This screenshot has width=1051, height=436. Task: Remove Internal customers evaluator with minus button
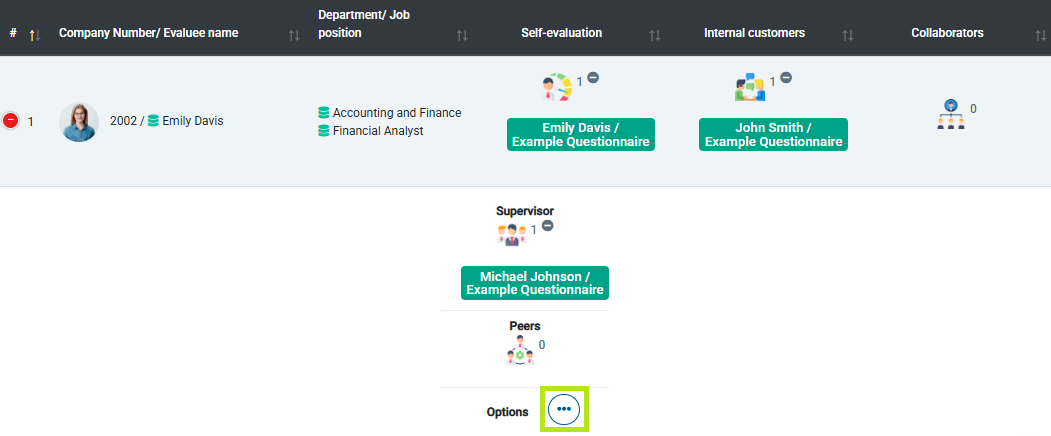786,78
